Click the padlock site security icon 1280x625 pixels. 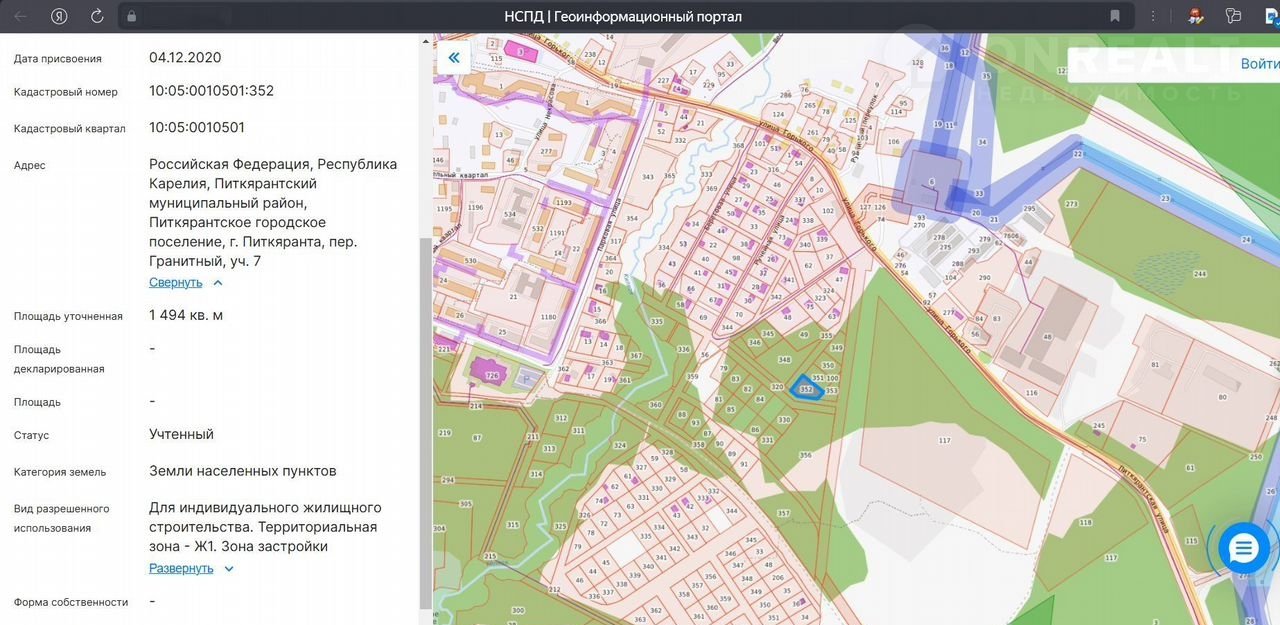pos(130,16)
